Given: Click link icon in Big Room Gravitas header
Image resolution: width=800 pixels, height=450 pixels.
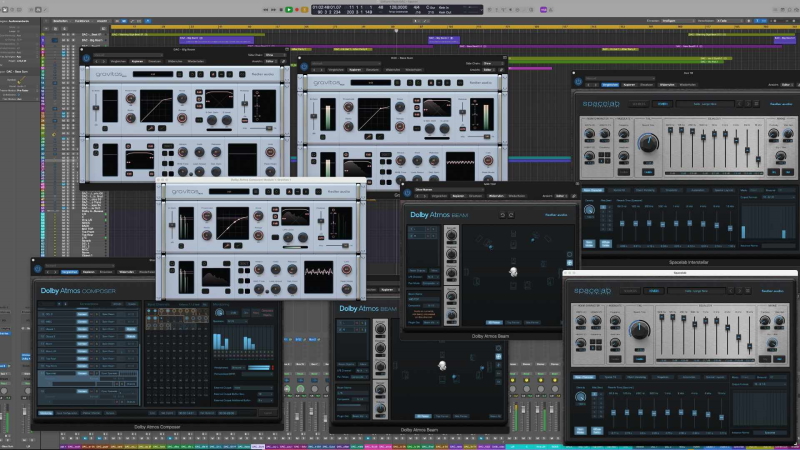Looking at the screenshot, I should pyautogui.click(x=283, y=61).
